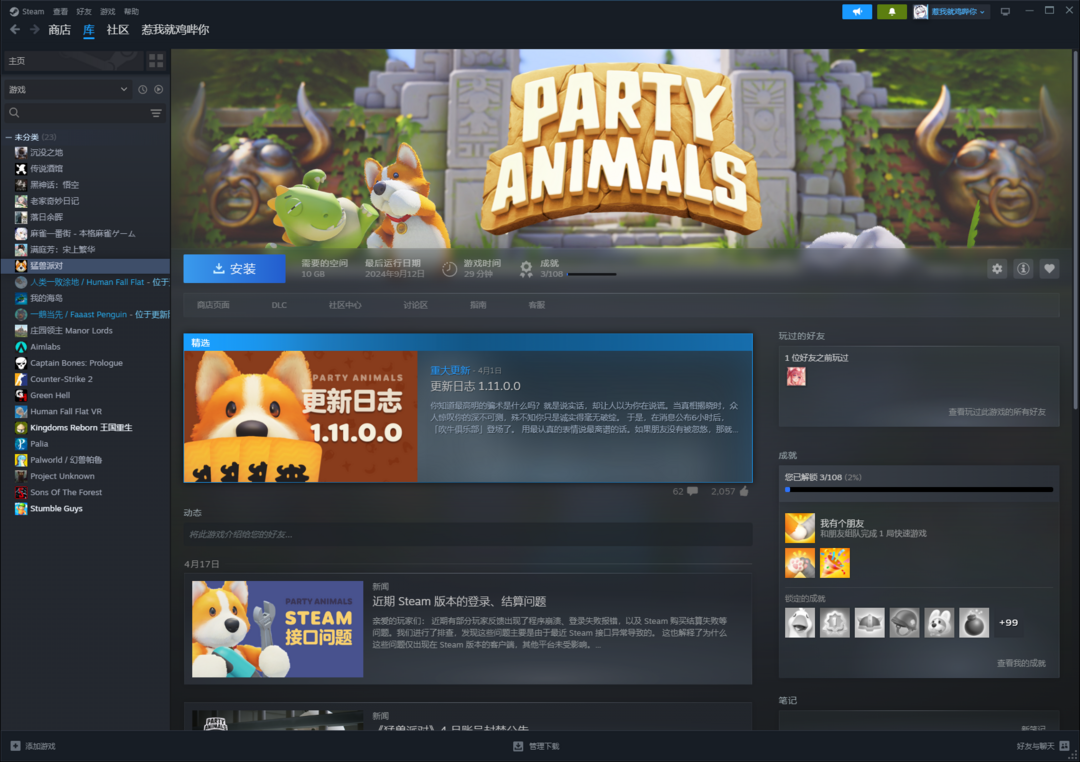
Task: Open the sidebar filter options icon
Action: 156,113
